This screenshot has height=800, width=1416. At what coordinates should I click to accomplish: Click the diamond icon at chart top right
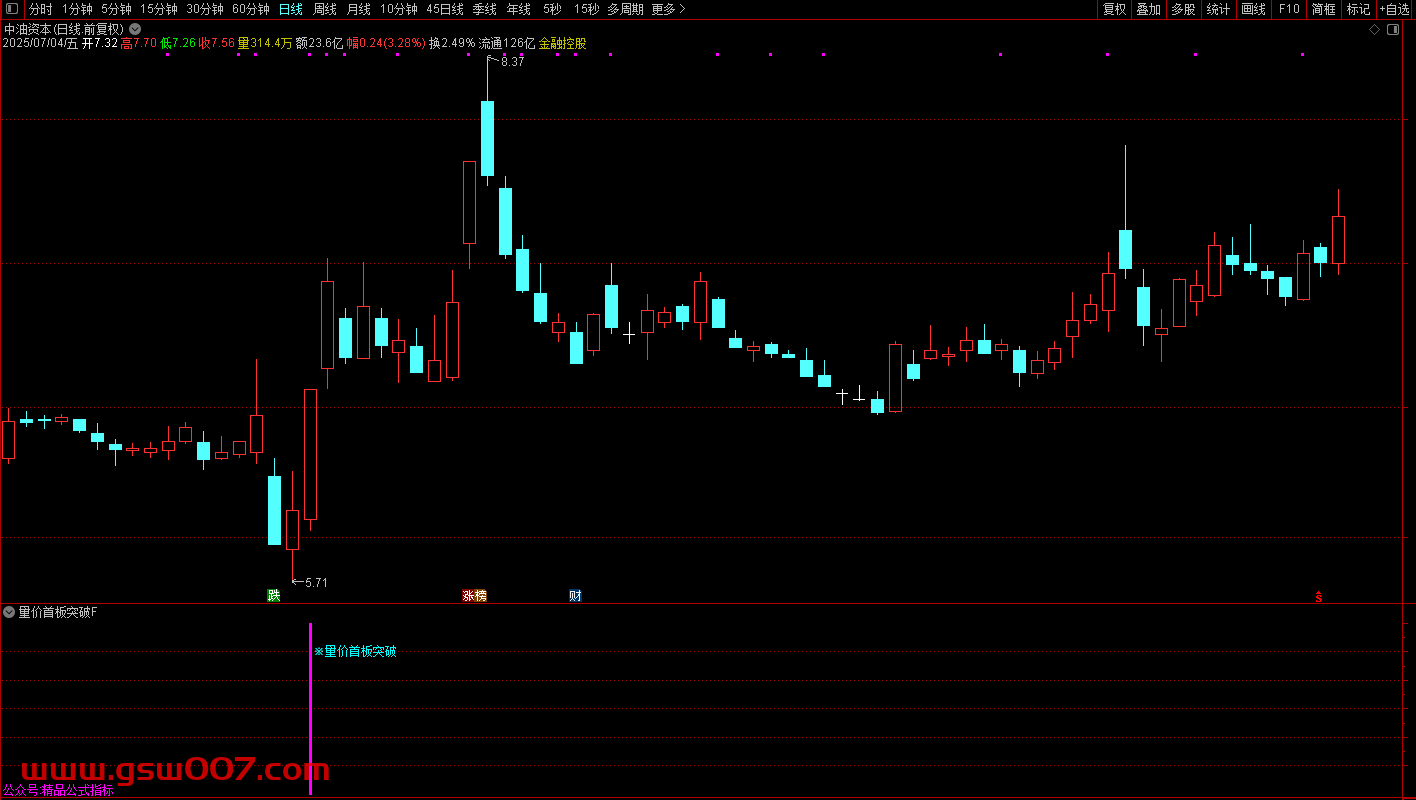click(x=1375, y=29)
